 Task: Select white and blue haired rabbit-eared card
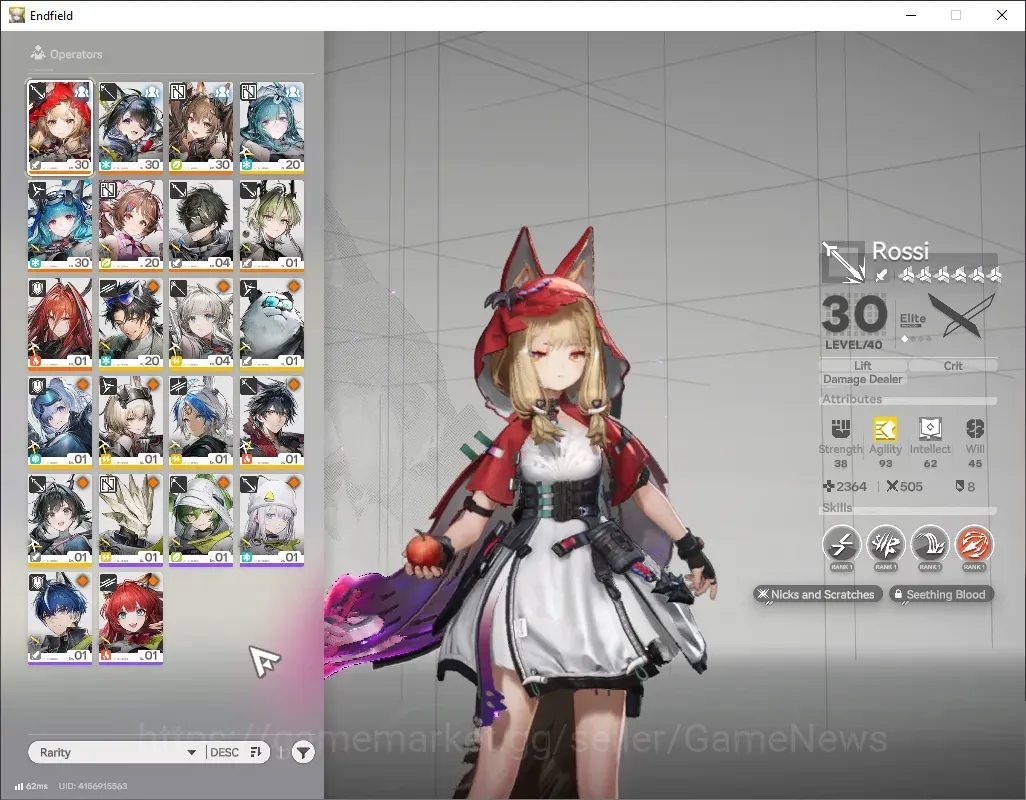pyautogui.click(x=201, y=422)
